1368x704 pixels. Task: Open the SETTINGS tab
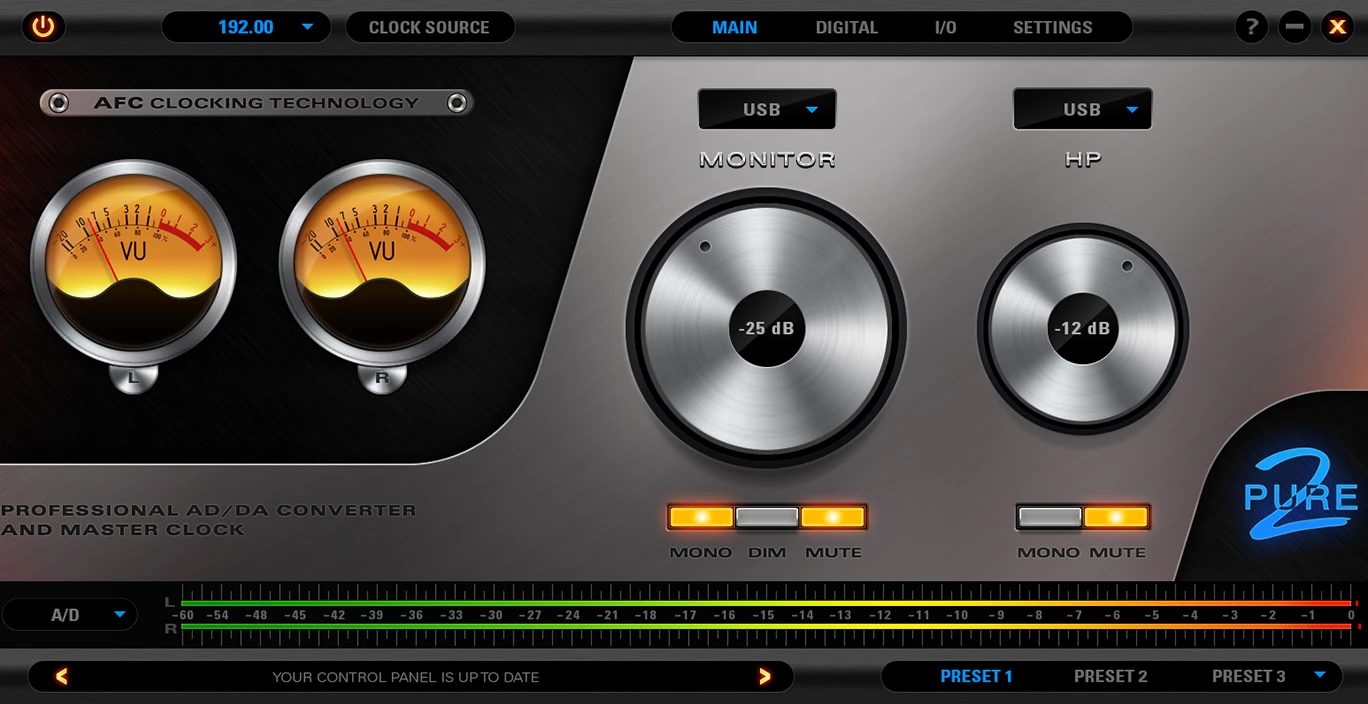[x=1052, y=27]
